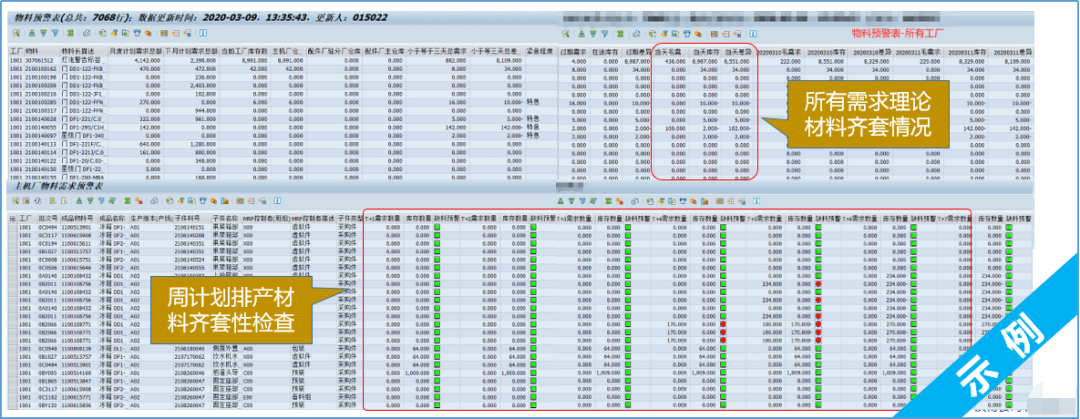Open Details icon in 主机厂物料需求预警表 toolbar
Viewport: 1080px width, 419px height.
(x=16, y=201)
